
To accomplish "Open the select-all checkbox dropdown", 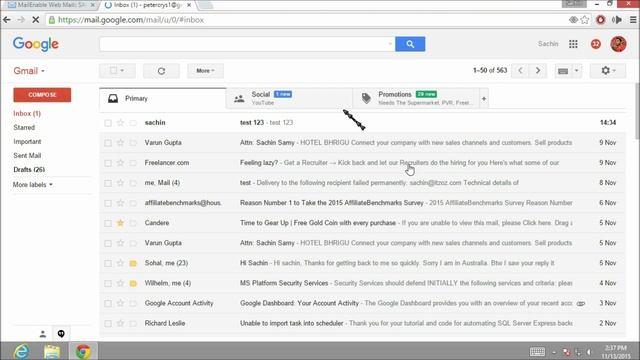I will click(122, 71).
